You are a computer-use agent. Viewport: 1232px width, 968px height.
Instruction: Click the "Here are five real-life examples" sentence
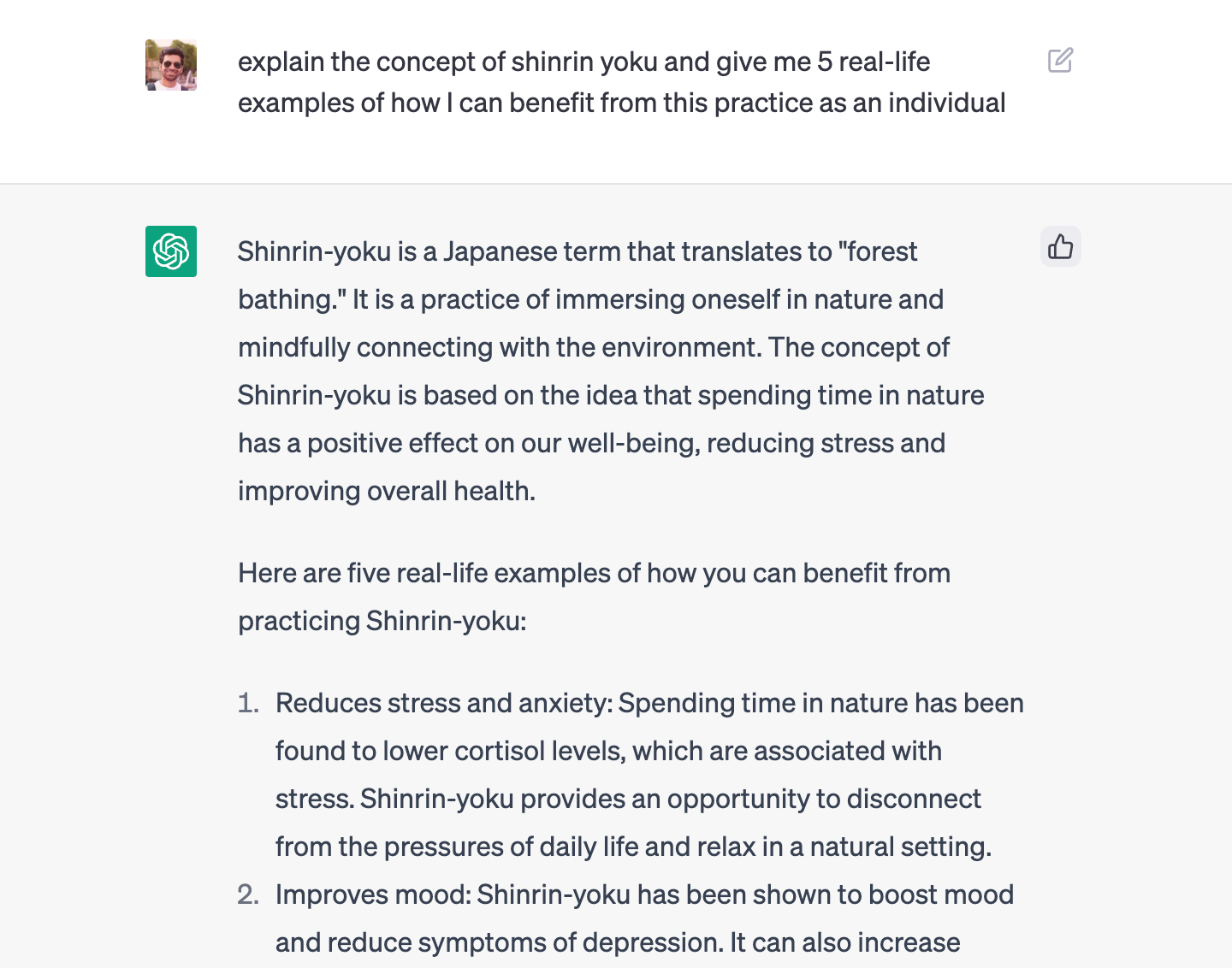[594, 573]
